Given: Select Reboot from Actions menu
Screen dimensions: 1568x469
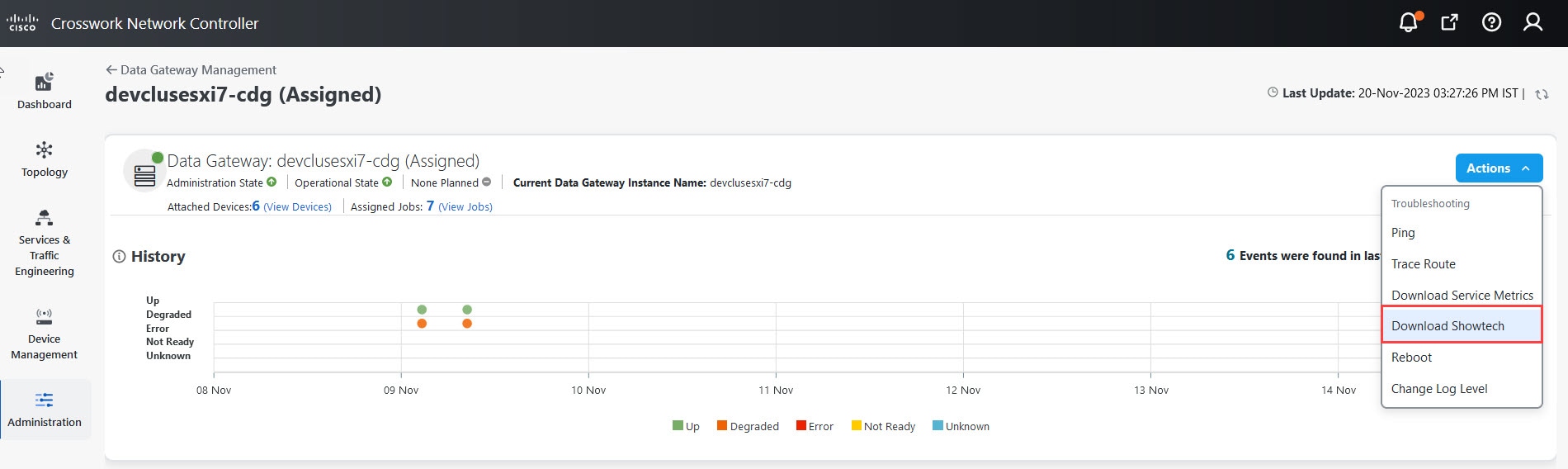Looking at the screenshot, I should [x=1462, y=358].
